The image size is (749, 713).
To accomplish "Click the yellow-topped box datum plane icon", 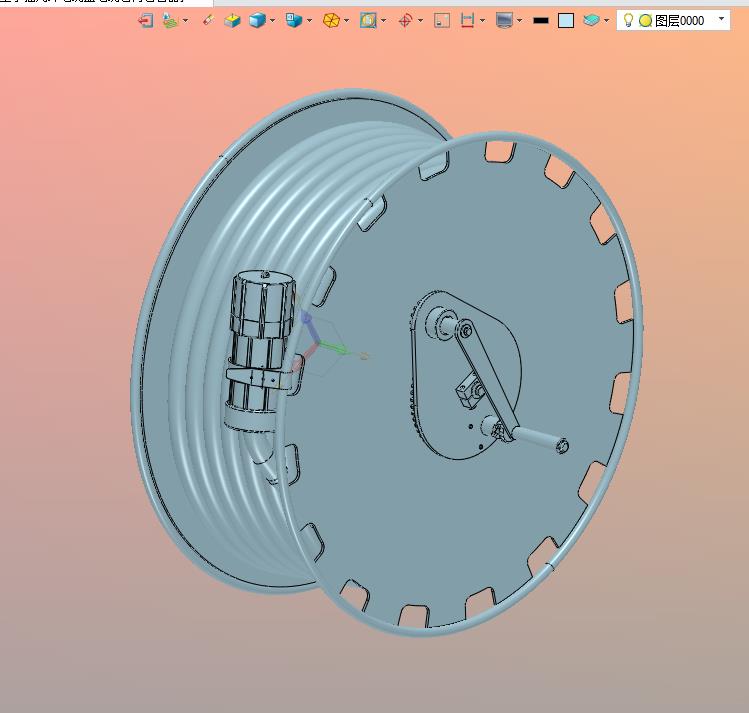I will [233, 21].
